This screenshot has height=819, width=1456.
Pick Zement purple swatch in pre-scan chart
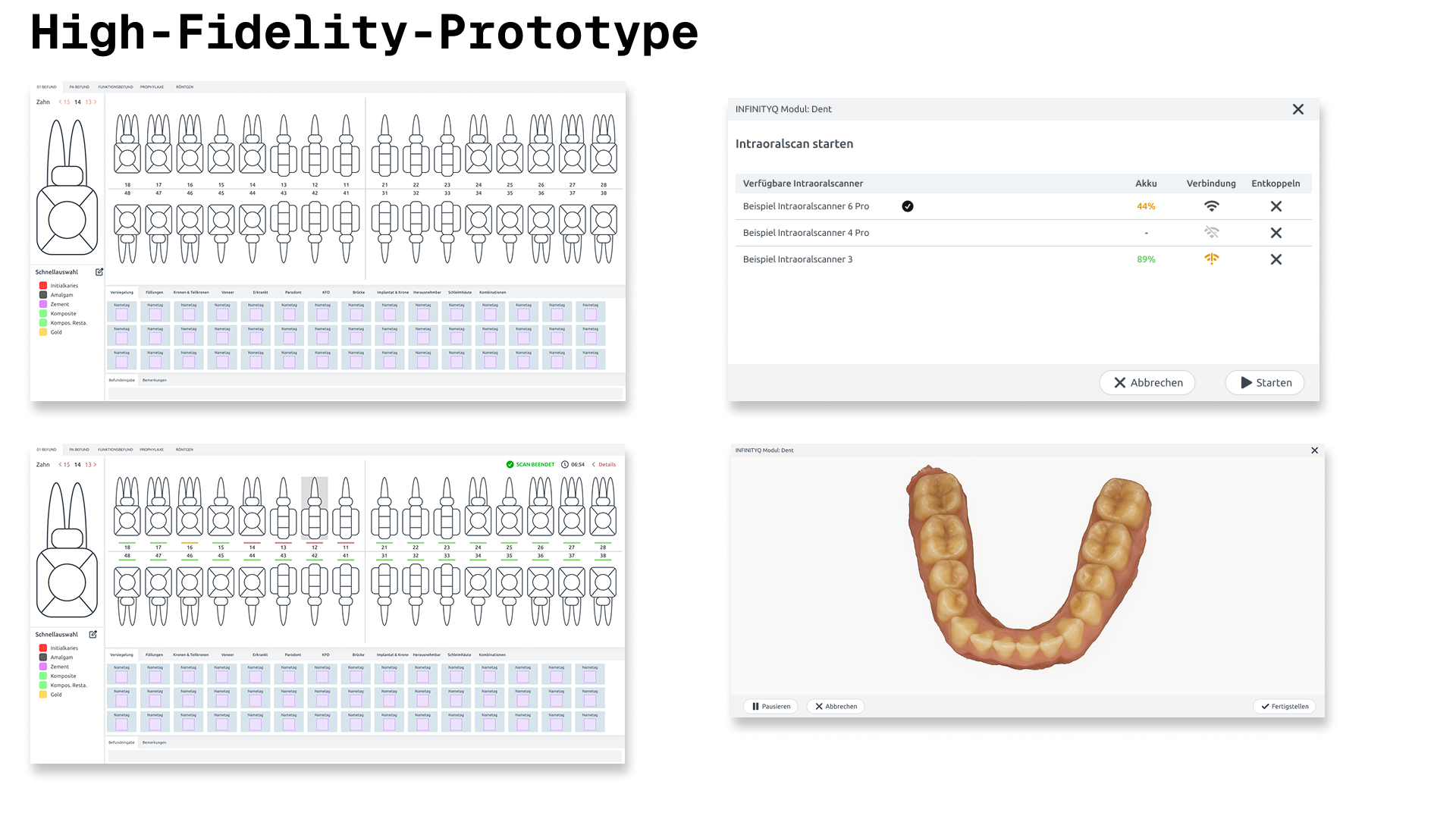43,304
